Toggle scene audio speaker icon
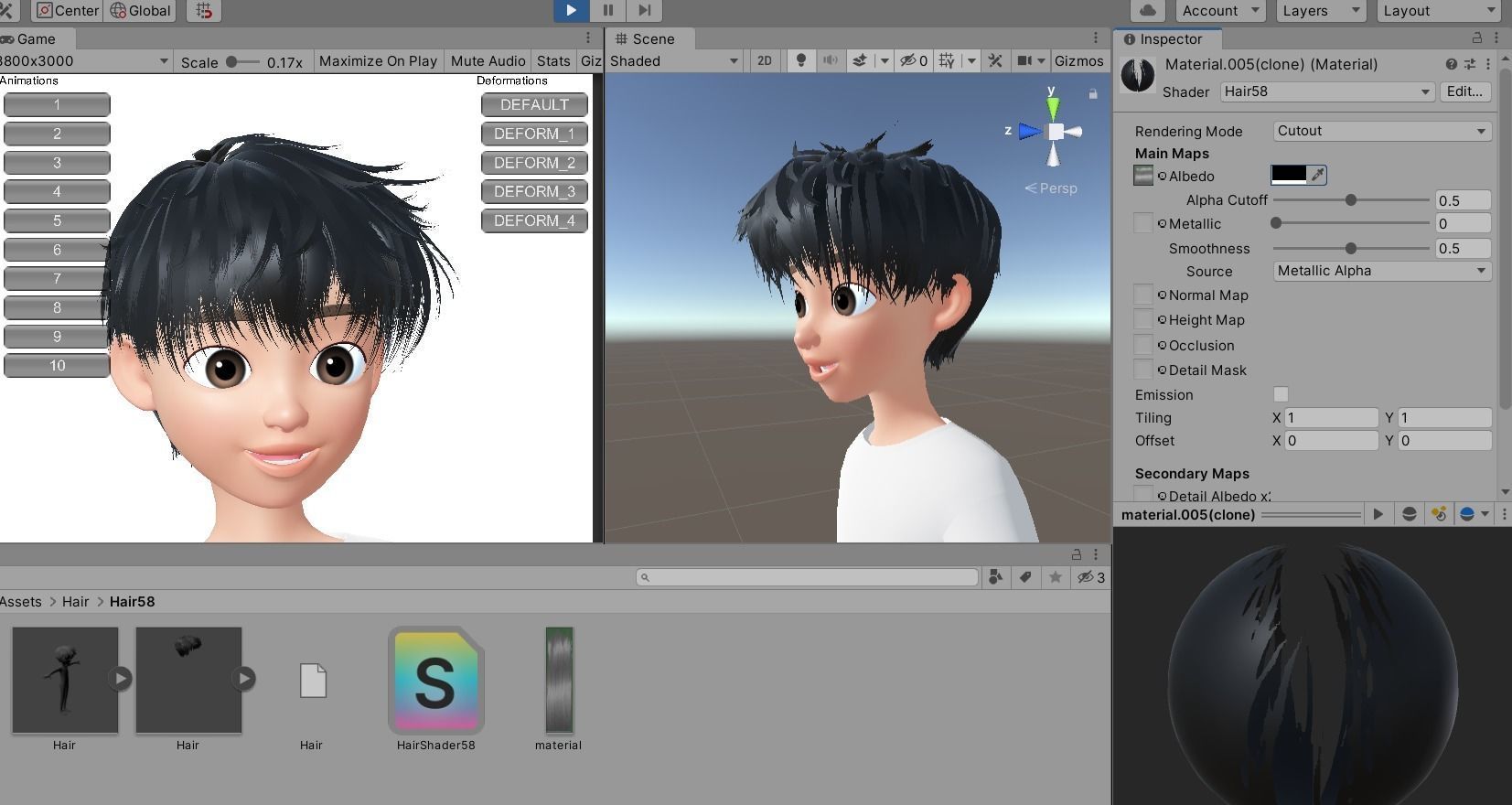The width and height of the screenshot is (1512, 805). click(830, 60)
